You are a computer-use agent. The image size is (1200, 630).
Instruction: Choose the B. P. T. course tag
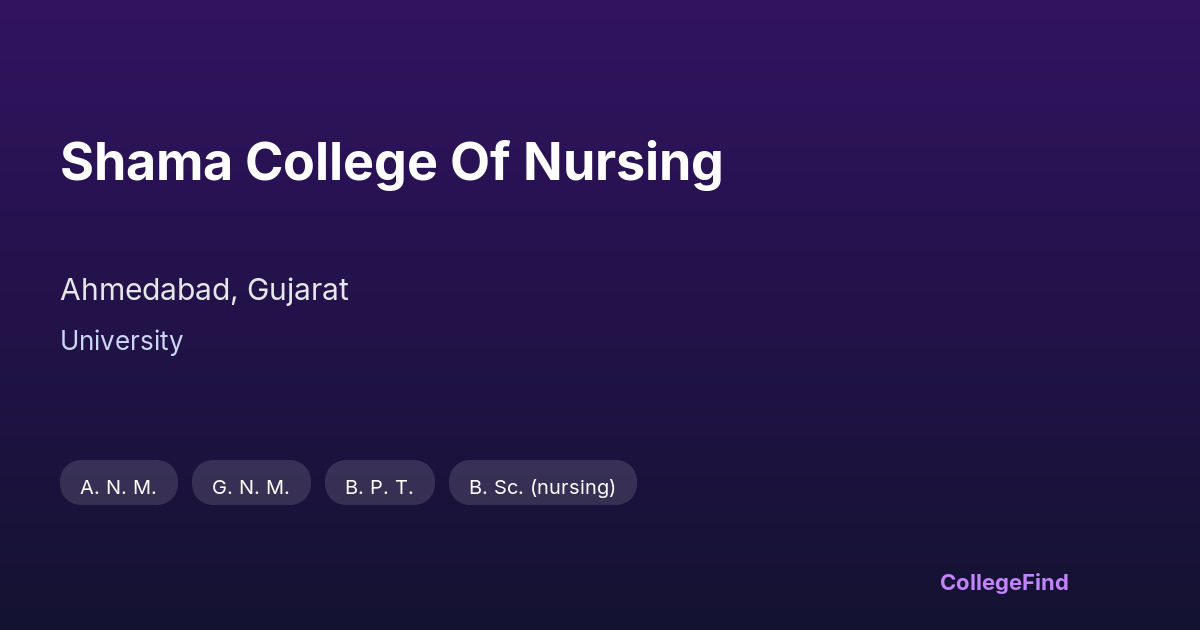pyautogui.click(x=379, y=487)
